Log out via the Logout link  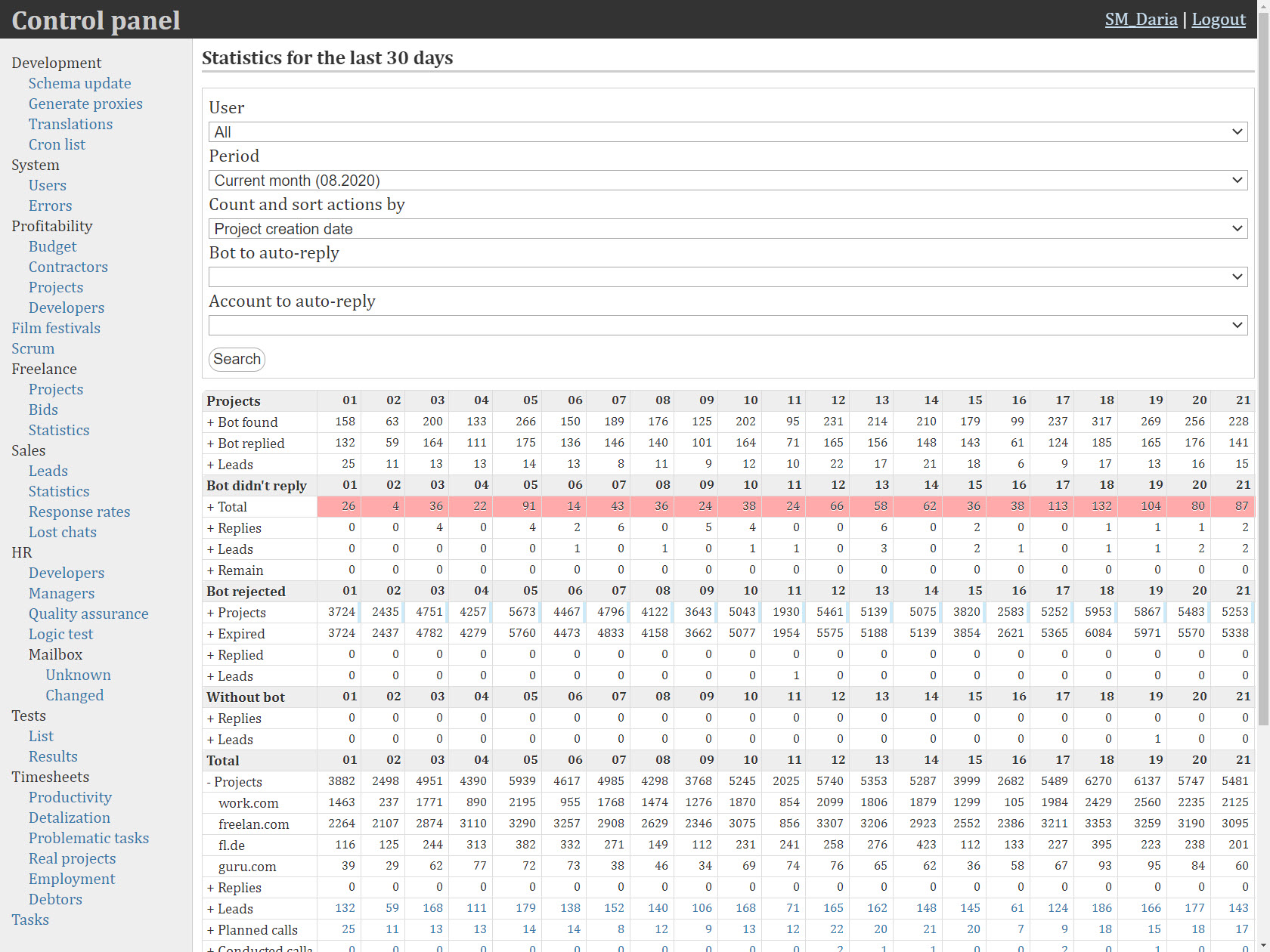1218,20
